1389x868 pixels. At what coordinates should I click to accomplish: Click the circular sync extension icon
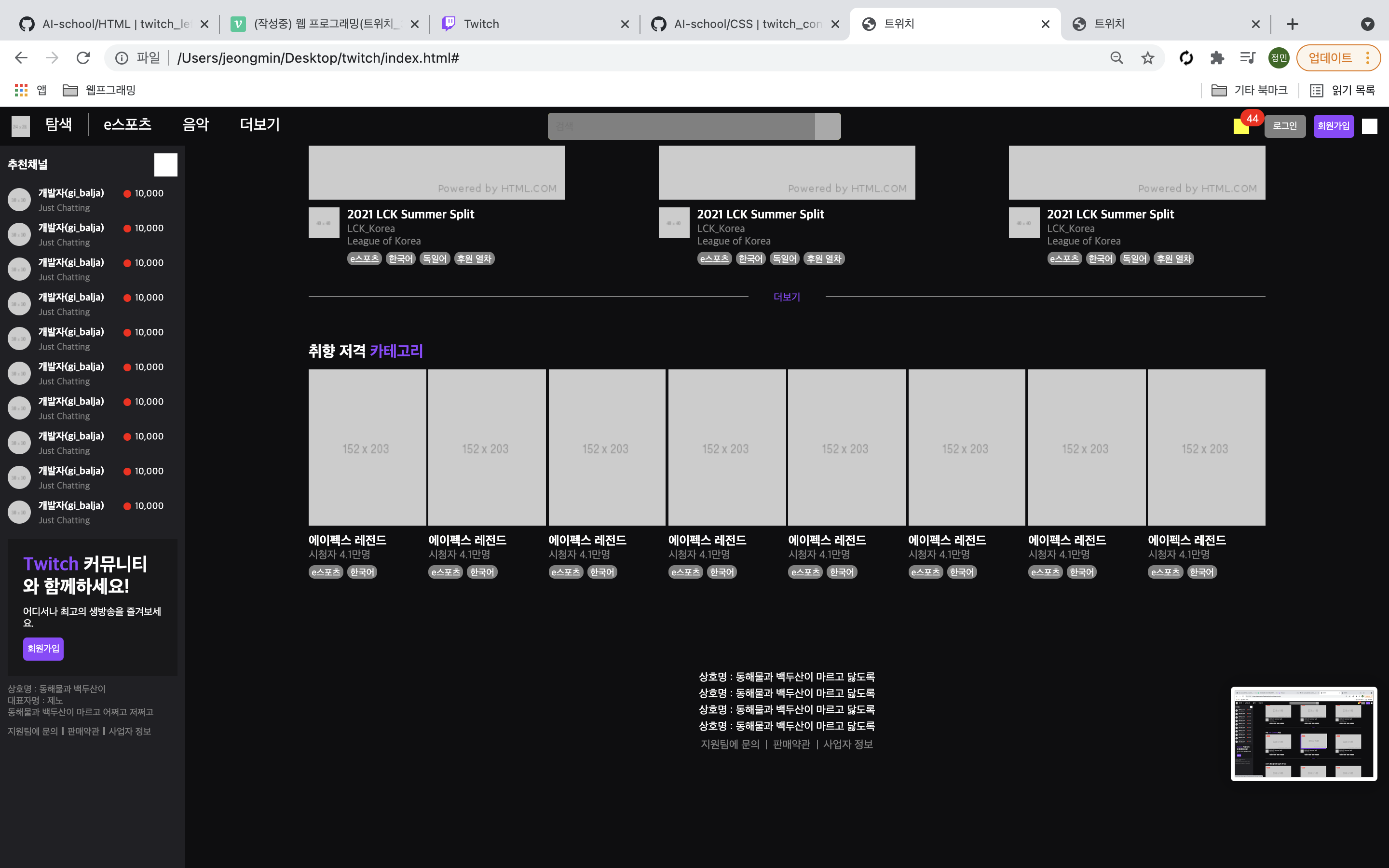tap(1186, 58)
